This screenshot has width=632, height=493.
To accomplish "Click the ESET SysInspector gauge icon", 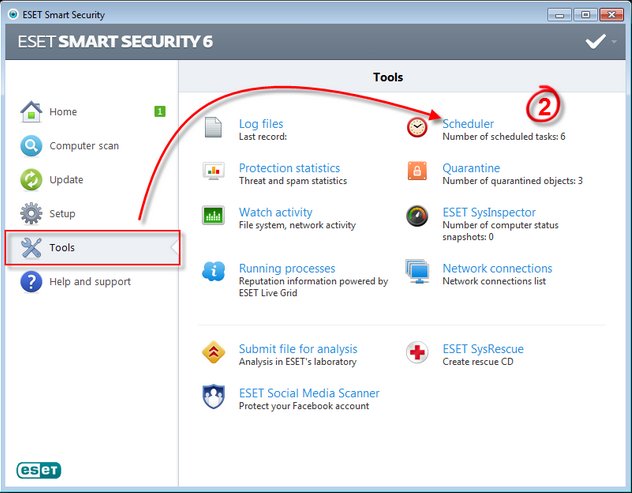I will coord(417,216).
